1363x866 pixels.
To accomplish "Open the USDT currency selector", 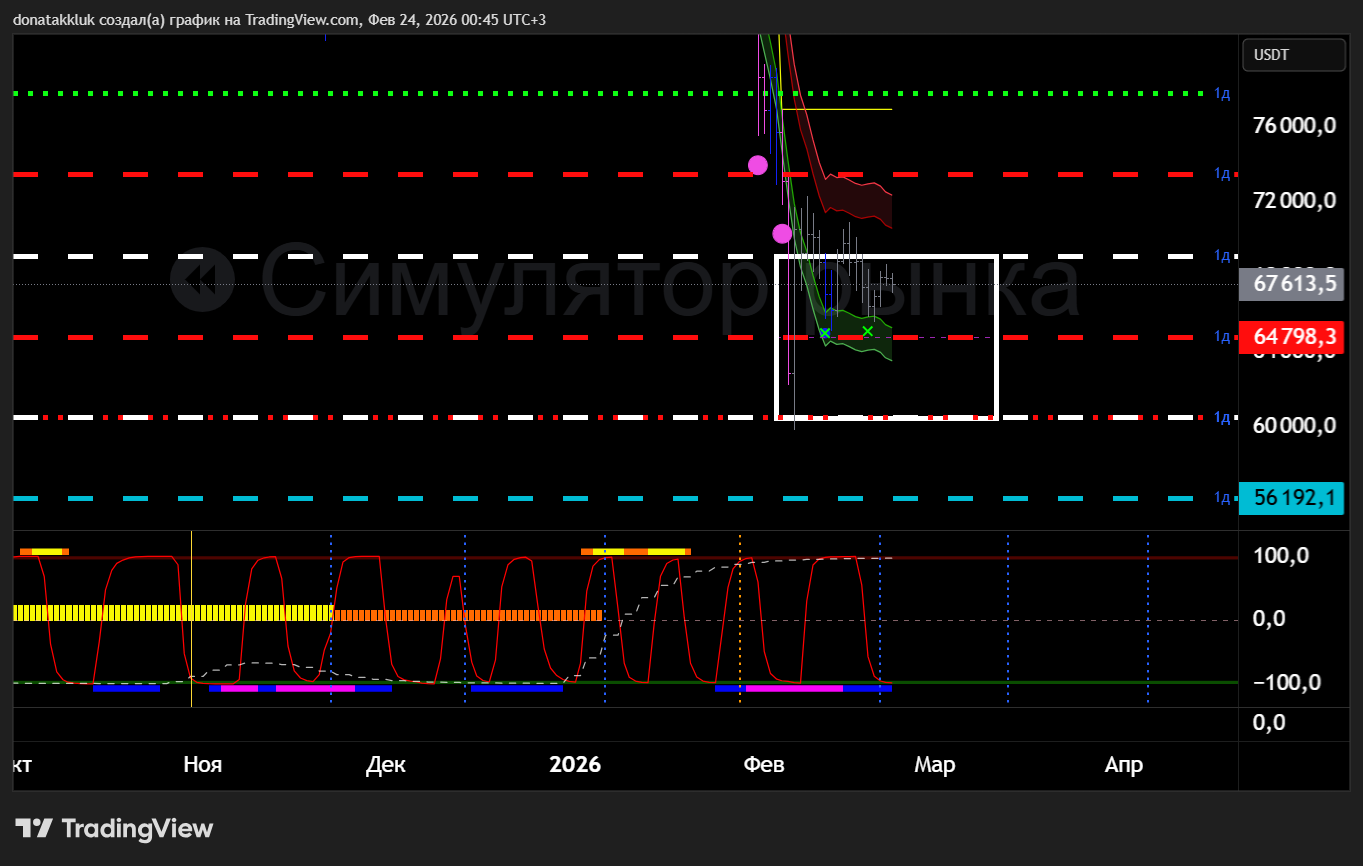I will click(x=1293, y=56).
